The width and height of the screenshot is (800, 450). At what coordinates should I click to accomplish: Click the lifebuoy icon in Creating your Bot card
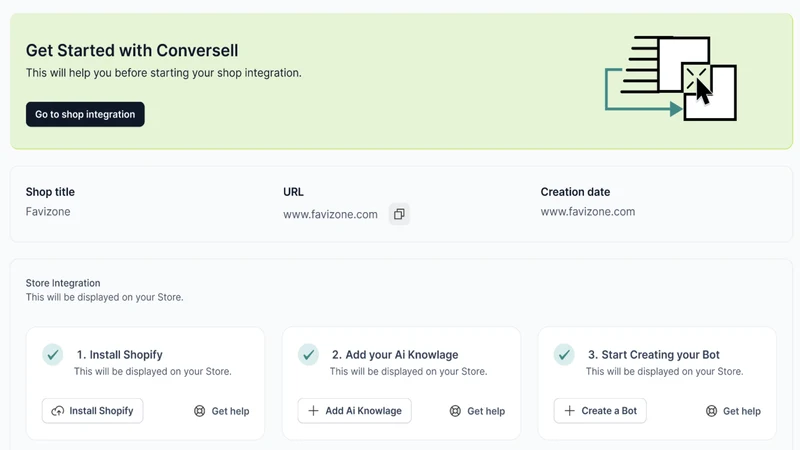[x=711, y=411]
